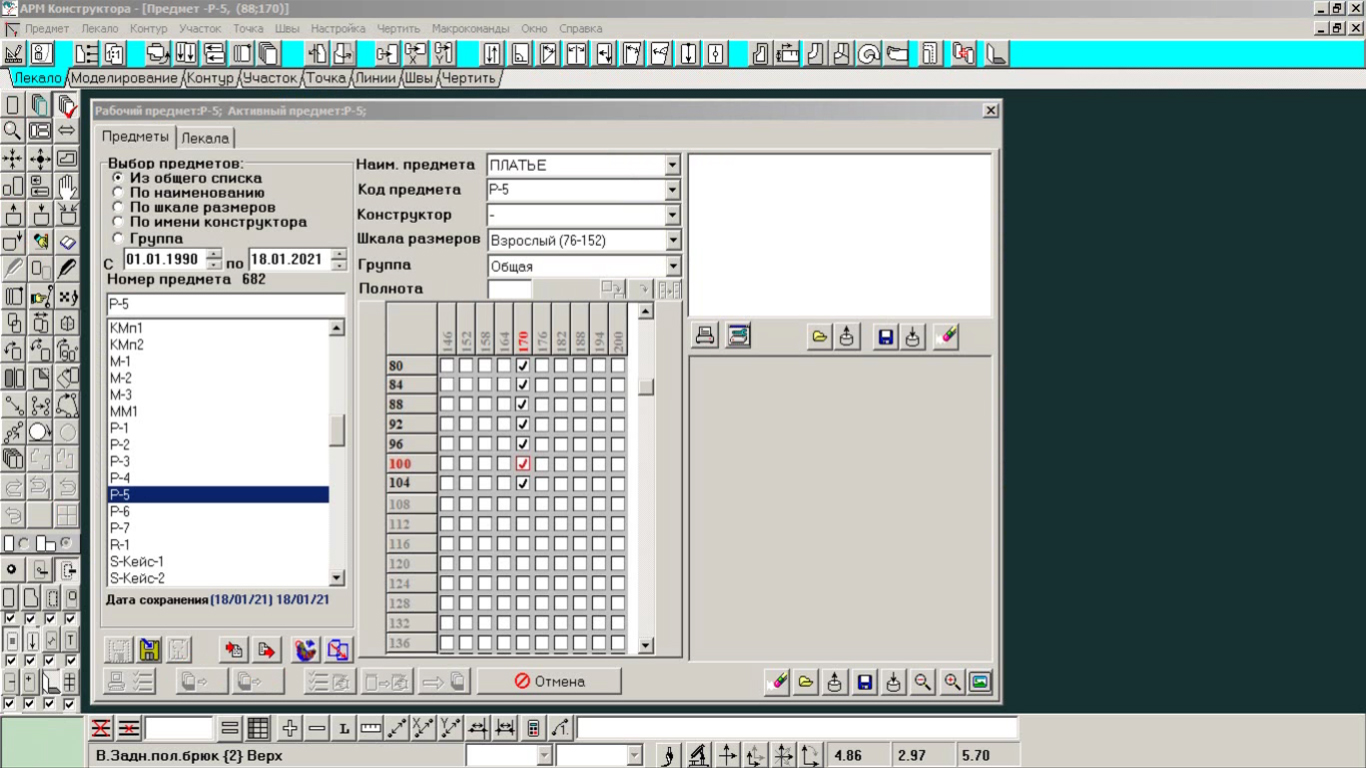Uncheck size 80 height 170 checkbox
Viewport: 1366px width, 768px height.
[x=523, y=366]
